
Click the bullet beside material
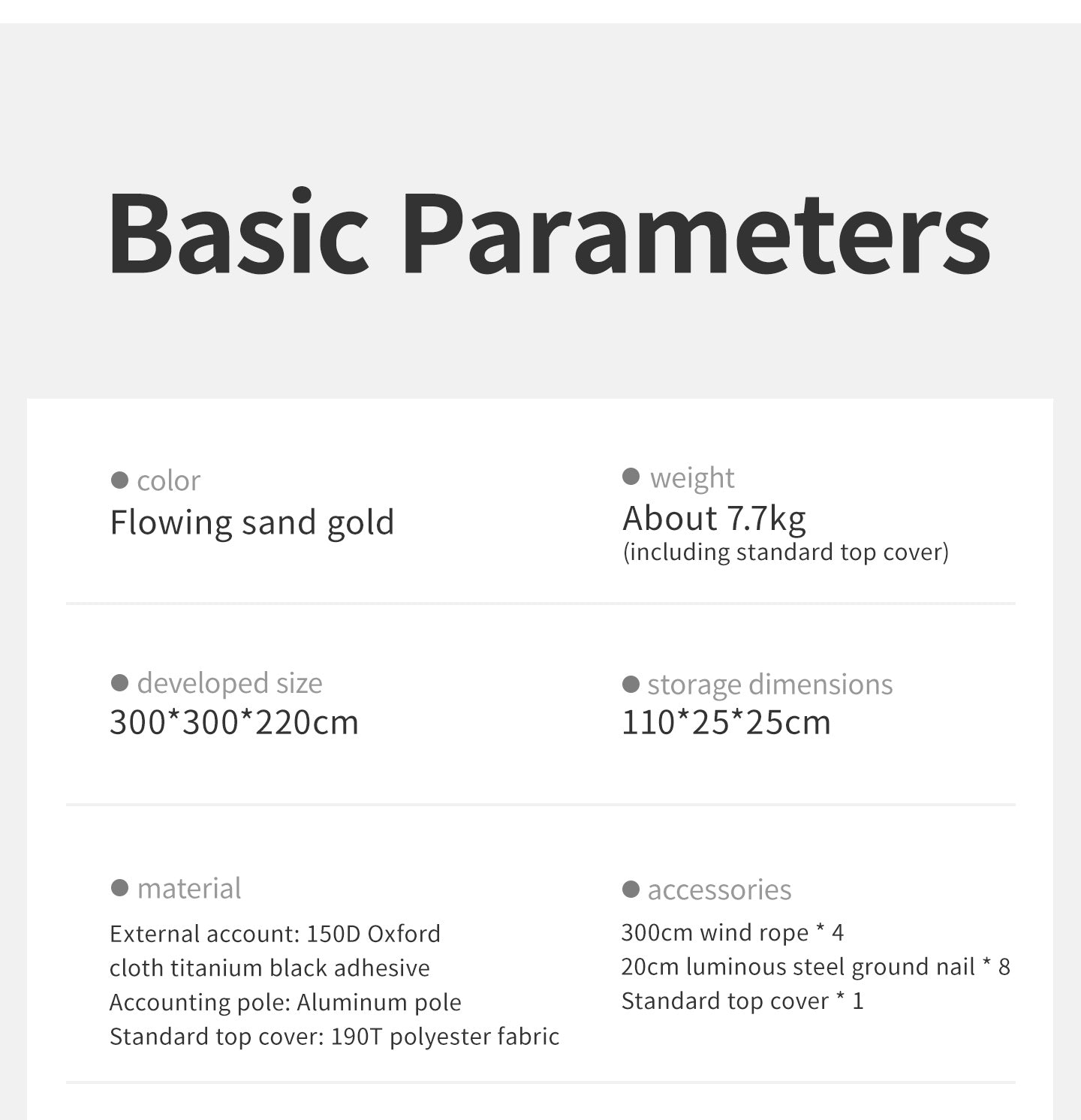click(119, 888)
